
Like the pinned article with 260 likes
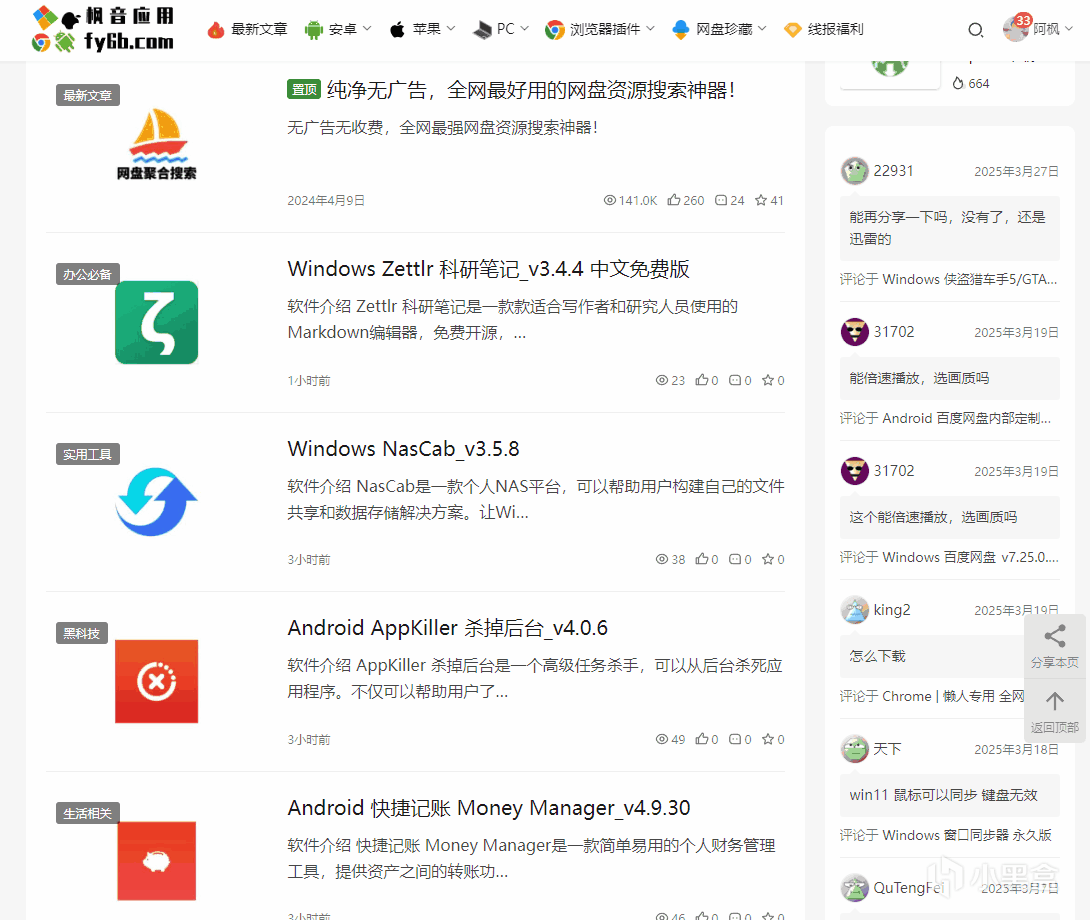[x=685, y=200]
